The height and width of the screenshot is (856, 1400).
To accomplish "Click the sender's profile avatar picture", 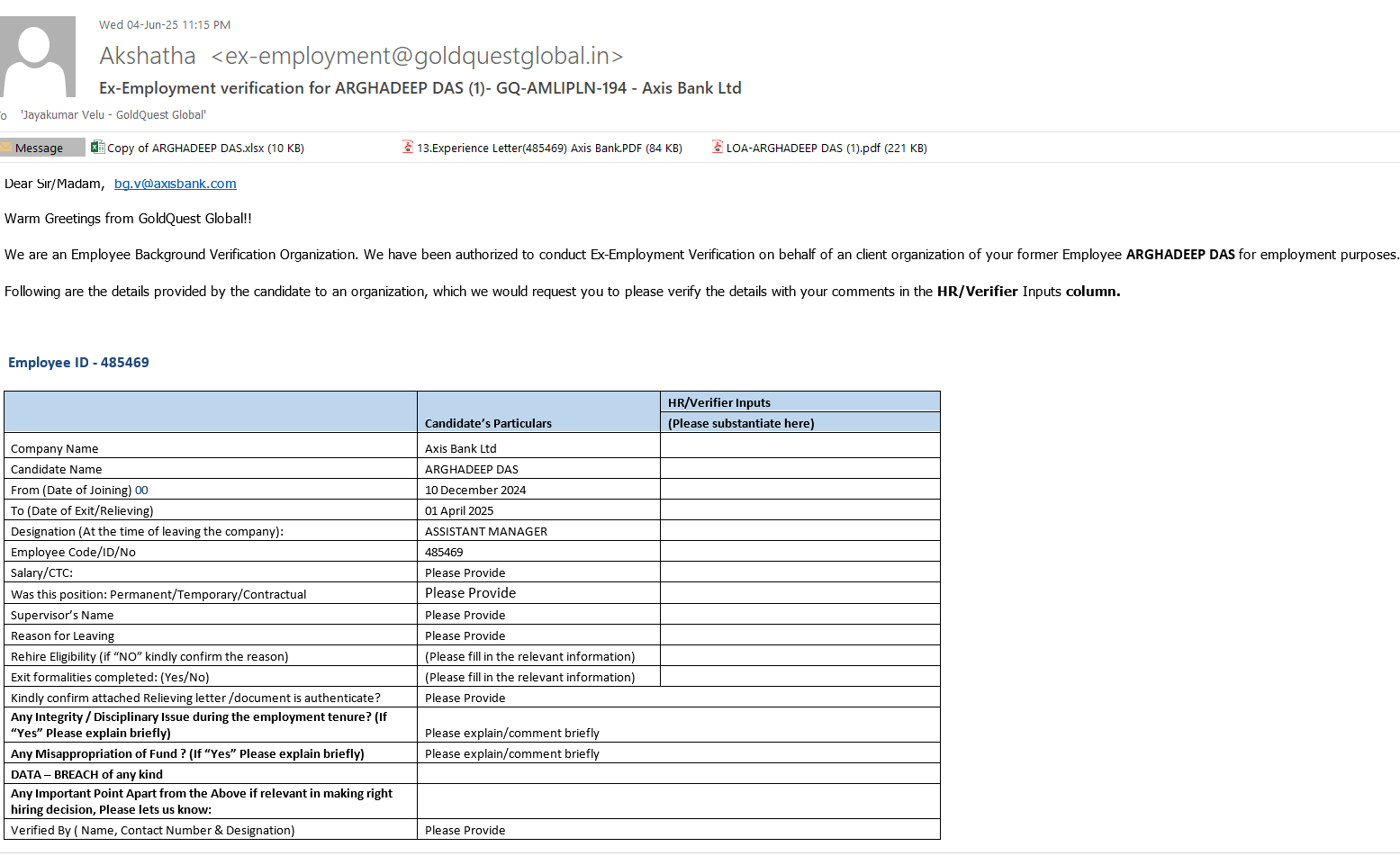I will click(x=38, y=57).
